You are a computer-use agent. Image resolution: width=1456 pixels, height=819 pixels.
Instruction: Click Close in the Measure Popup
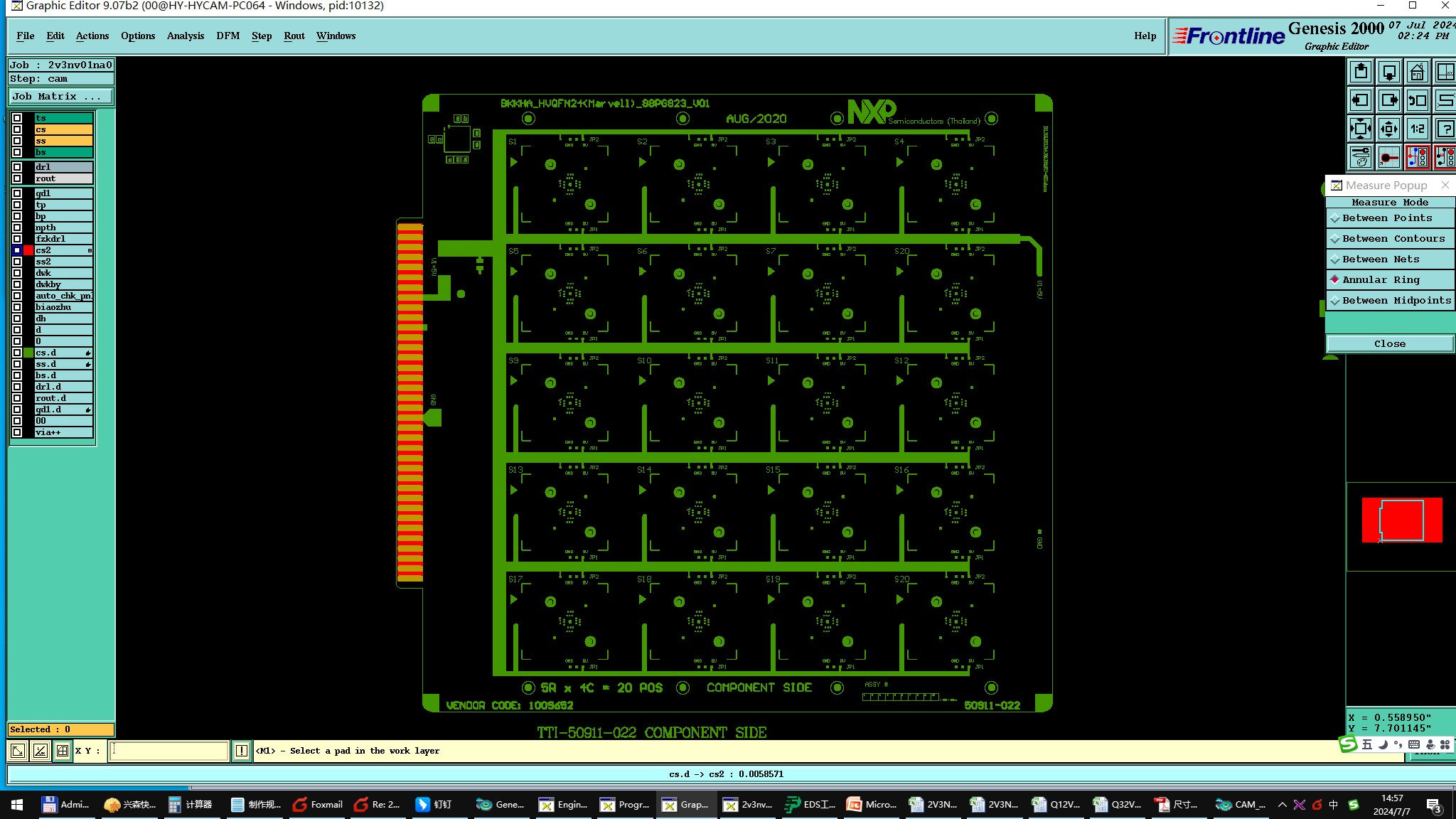1390,344
